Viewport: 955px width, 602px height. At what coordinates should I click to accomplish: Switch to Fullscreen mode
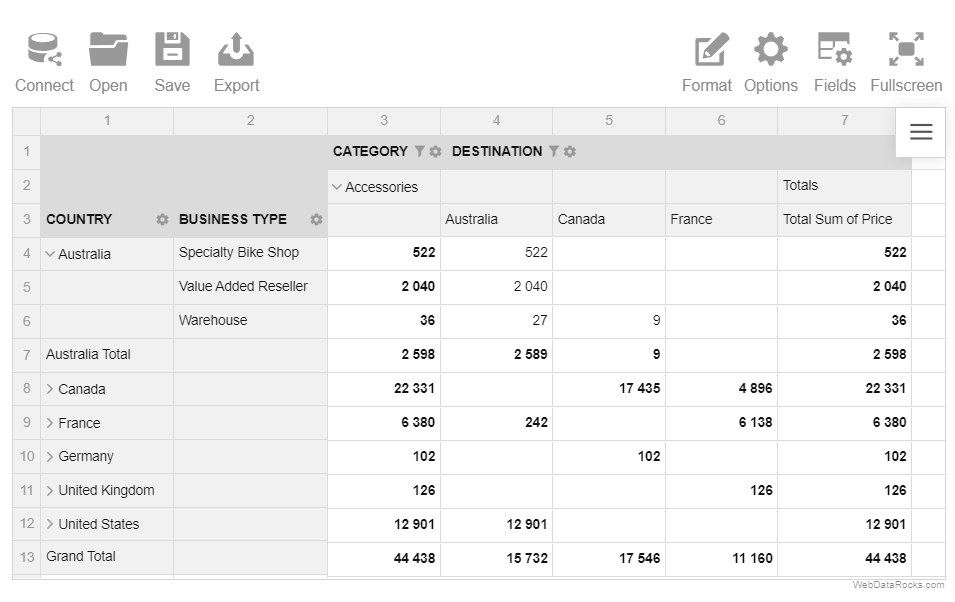(x=906, y=49)
